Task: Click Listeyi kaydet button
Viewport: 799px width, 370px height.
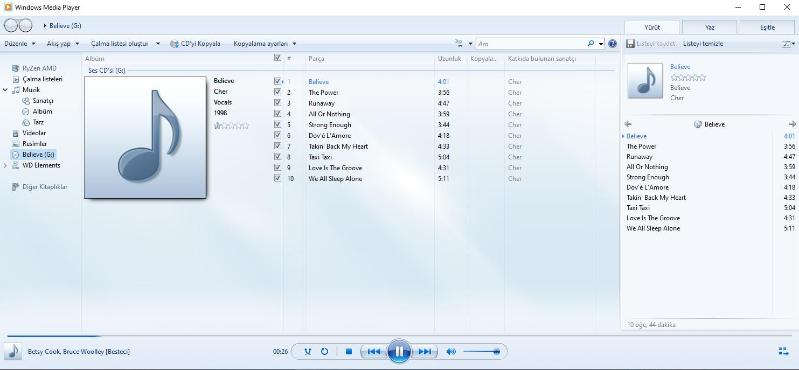Action: click(x=651, y=44)
